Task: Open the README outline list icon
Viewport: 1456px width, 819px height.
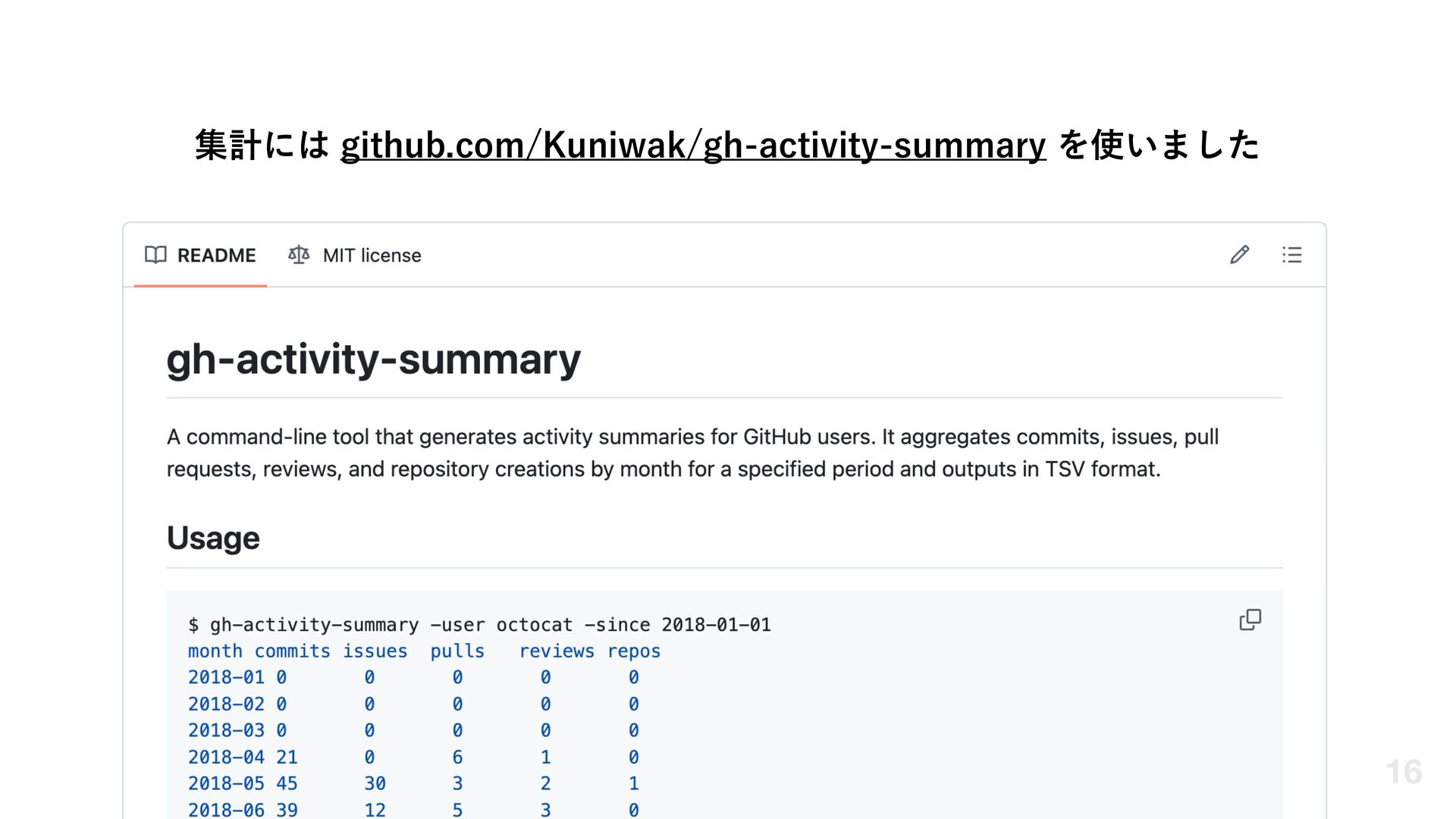Action: 1291,255
